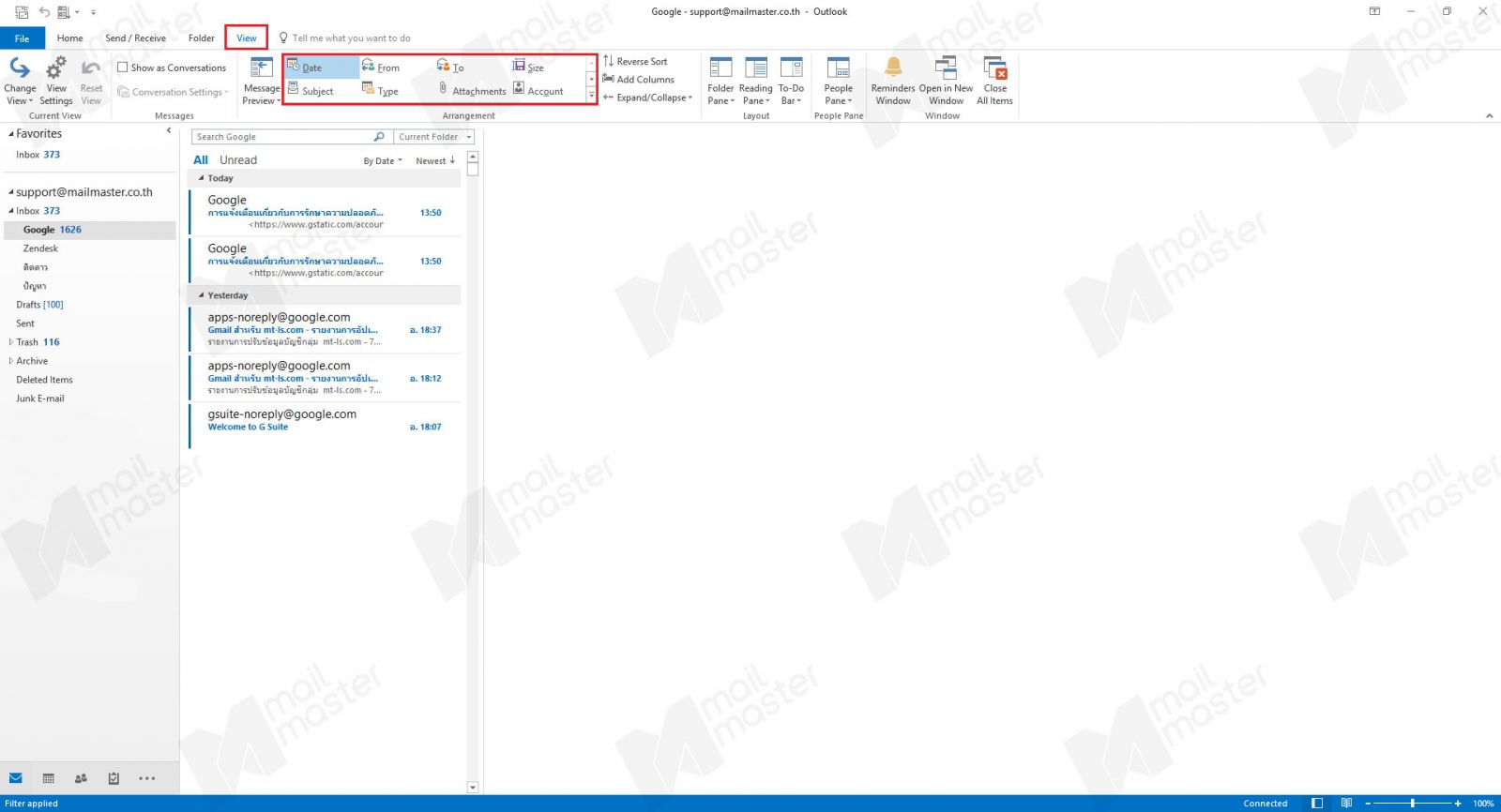Click zoom out minus button
Screen dimensions: 1501x812
click(x=1368, y=804)
